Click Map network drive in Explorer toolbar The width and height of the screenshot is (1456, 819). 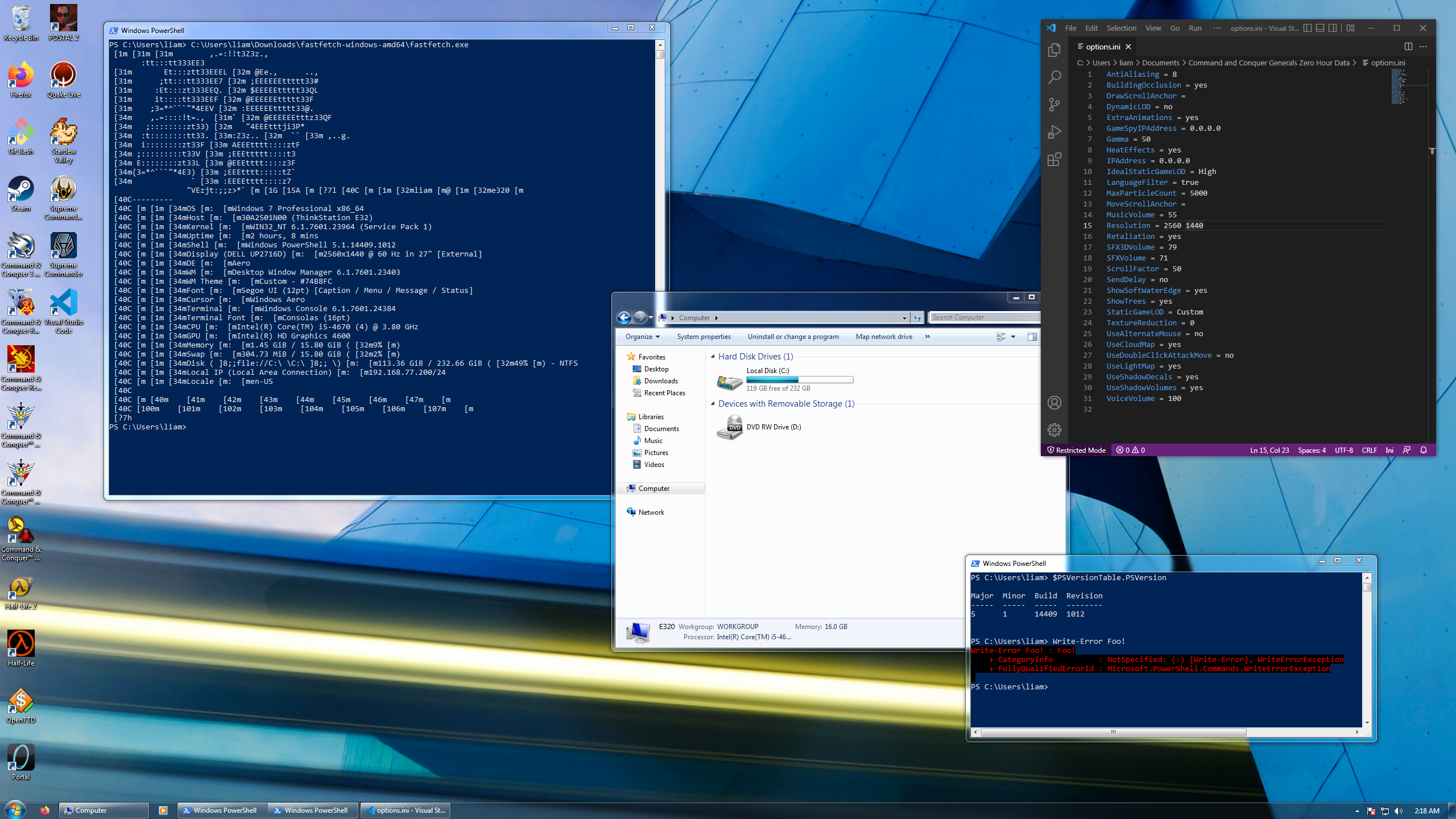point(884,337)
